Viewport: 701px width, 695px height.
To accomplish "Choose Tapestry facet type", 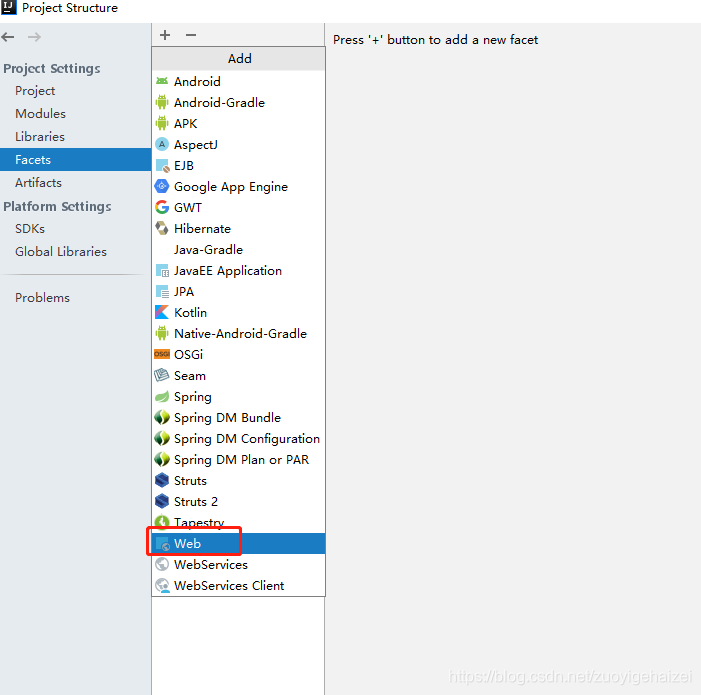I will tap(239, 522).
